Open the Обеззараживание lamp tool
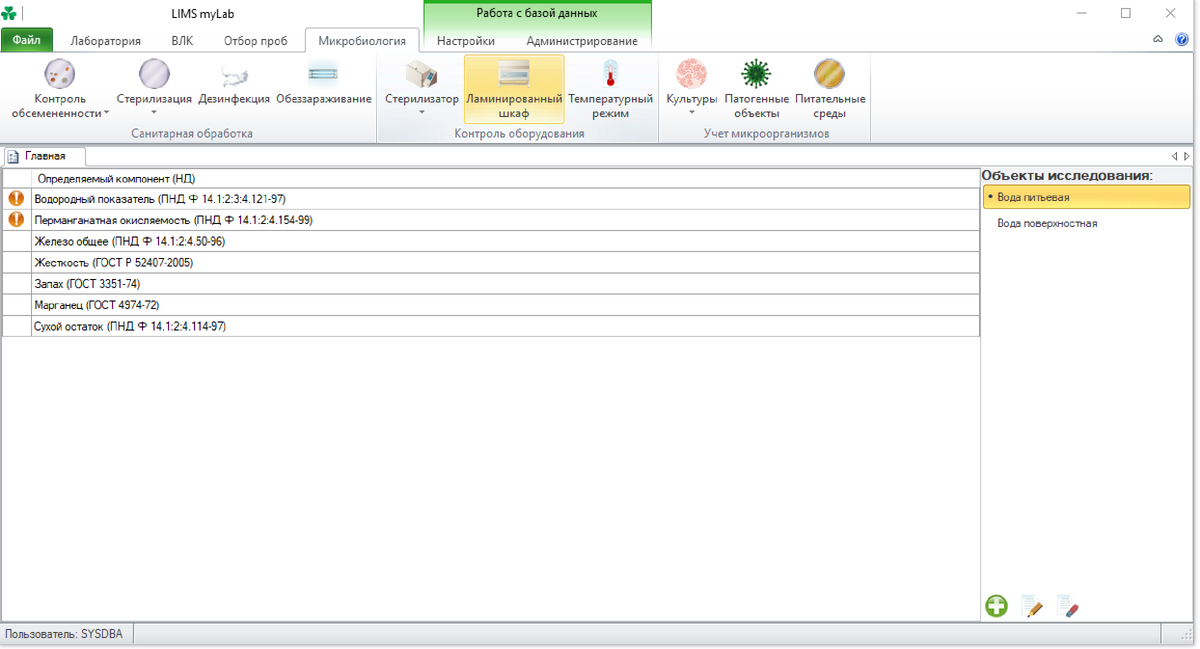The width and height of the screenshot is (1200, 649). pos(323,82)
